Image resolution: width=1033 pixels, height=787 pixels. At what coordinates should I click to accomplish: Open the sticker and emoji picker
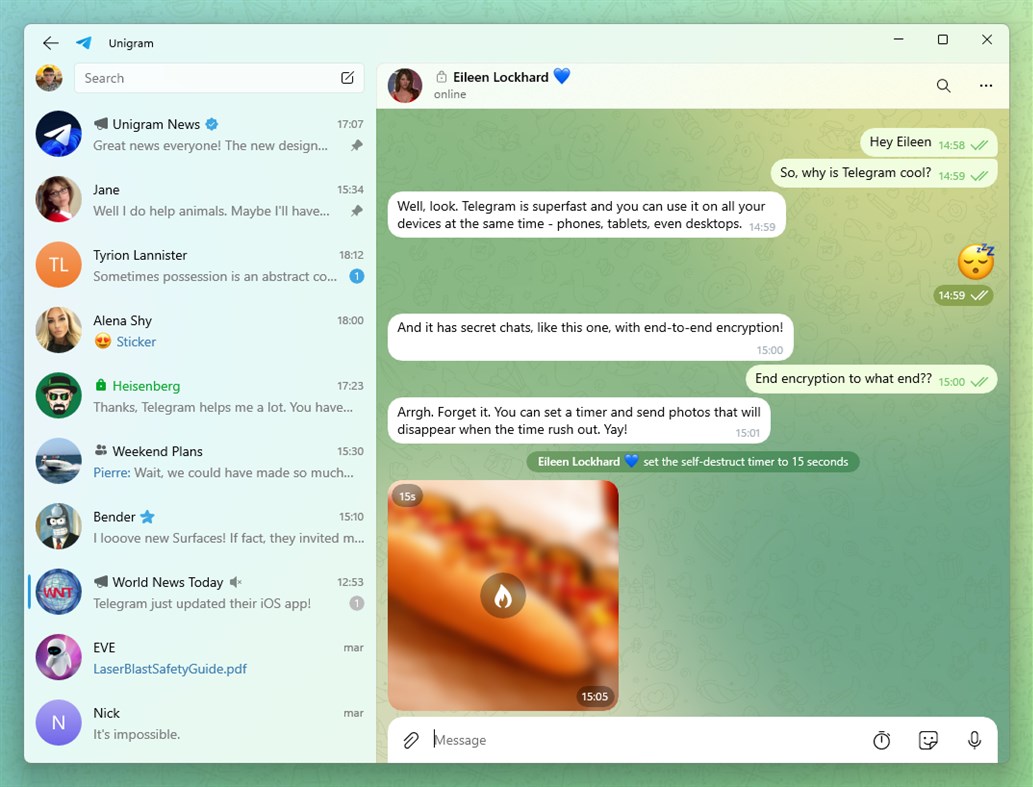pos(928,740)
